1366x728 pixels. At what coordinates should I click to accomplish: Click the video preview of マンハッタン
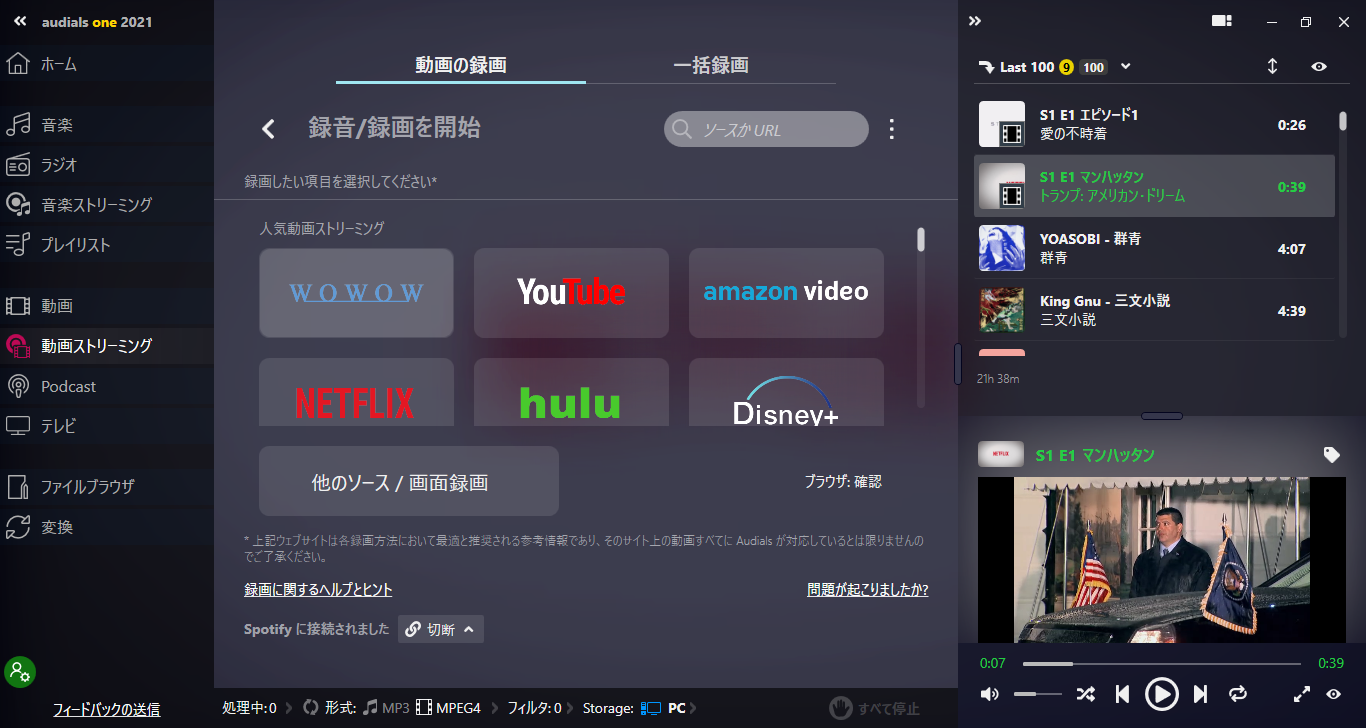coord(1161,560)
